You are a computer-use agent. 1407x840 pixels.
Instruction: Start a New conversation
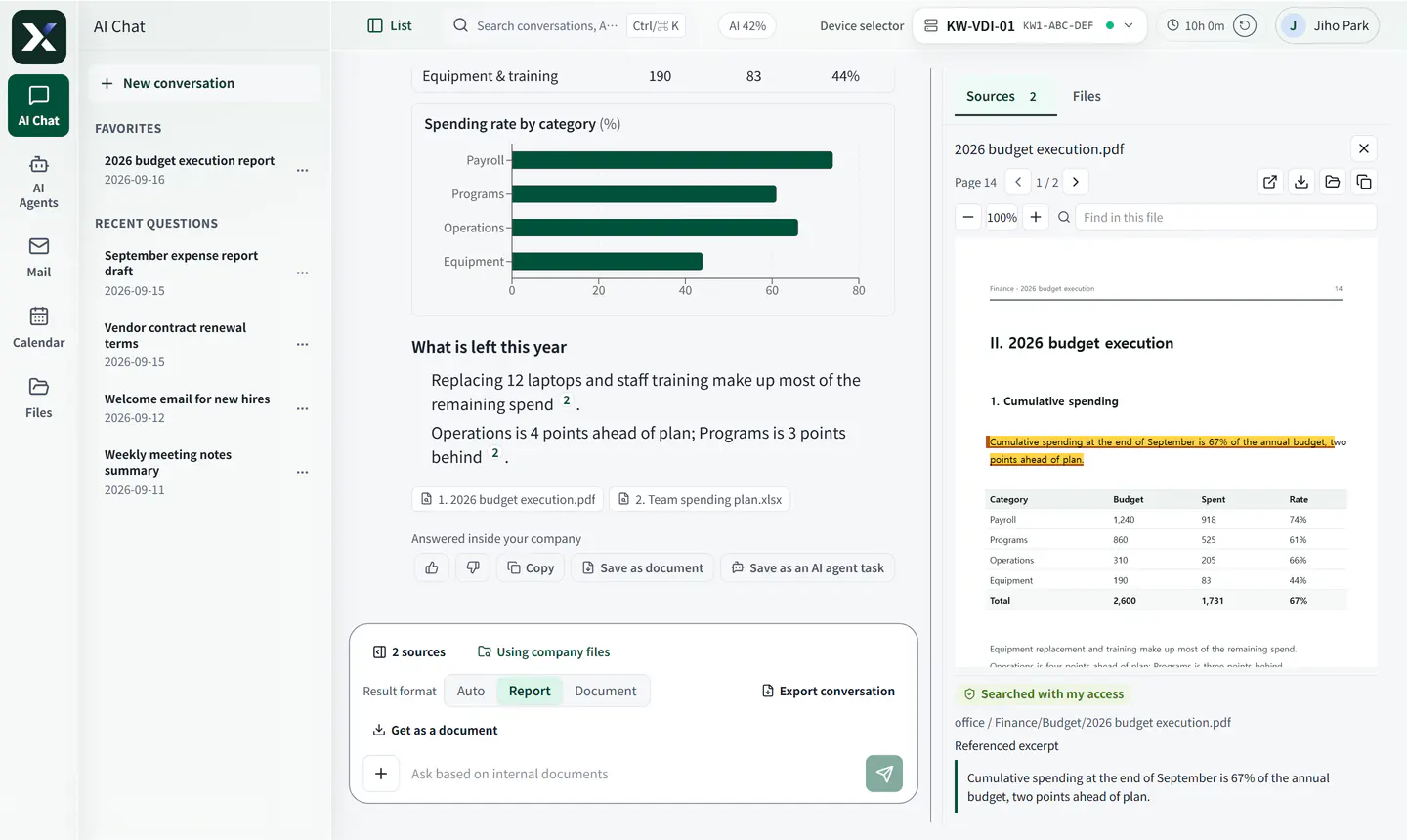click(204, 83)
